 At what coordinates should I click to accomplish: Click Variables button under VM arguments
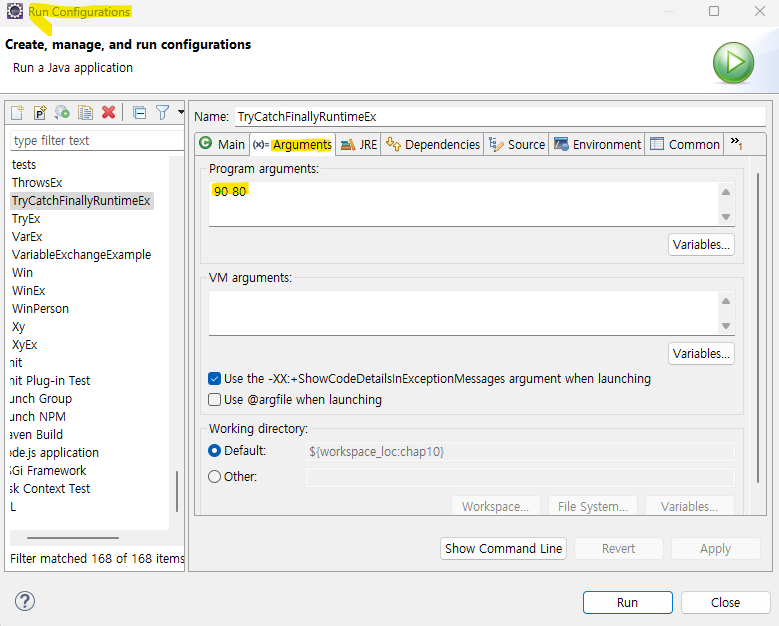701,353
